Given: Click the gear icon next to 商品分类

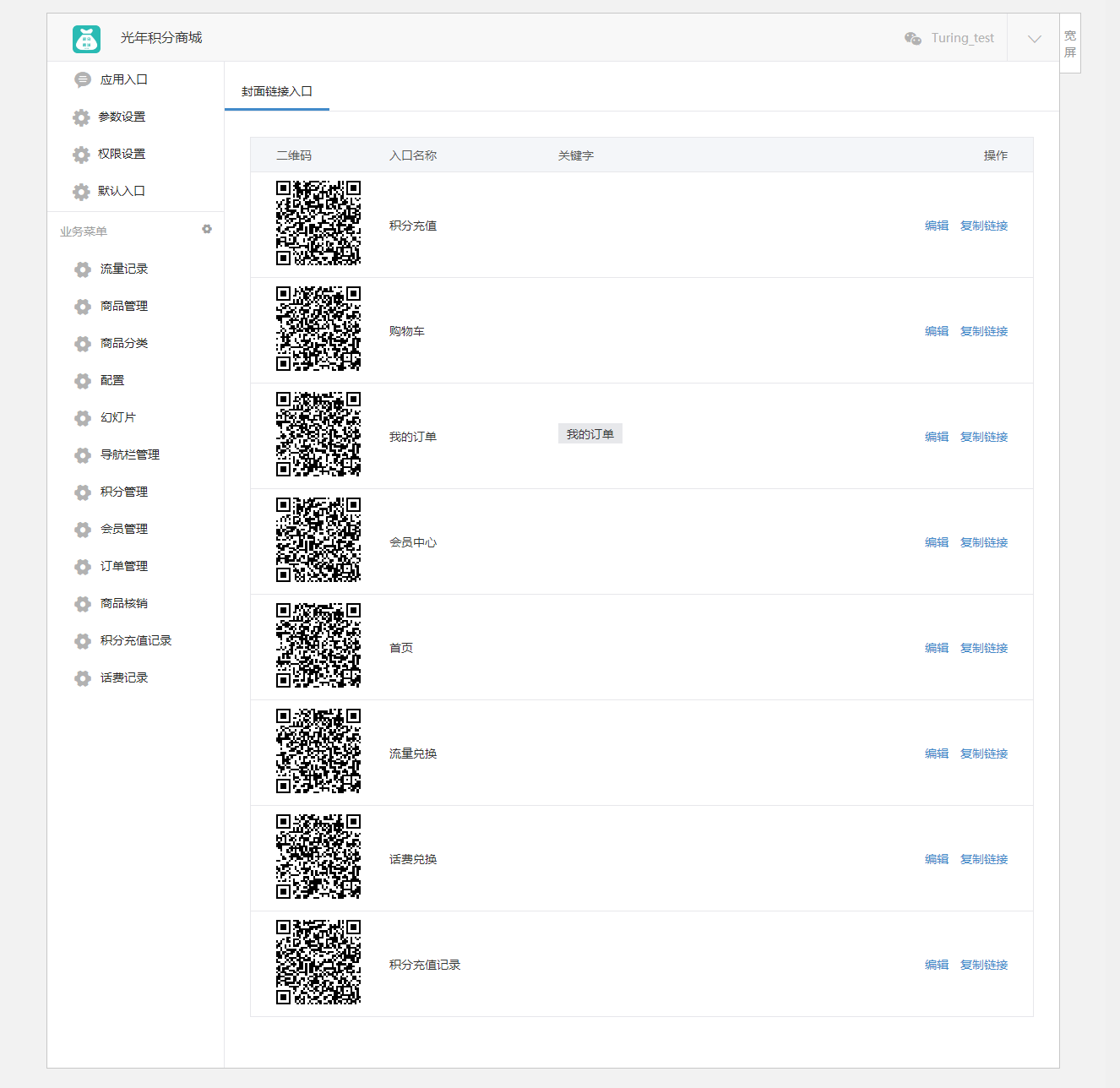Looking at the screenshot, I should click(x=83, y=344).
